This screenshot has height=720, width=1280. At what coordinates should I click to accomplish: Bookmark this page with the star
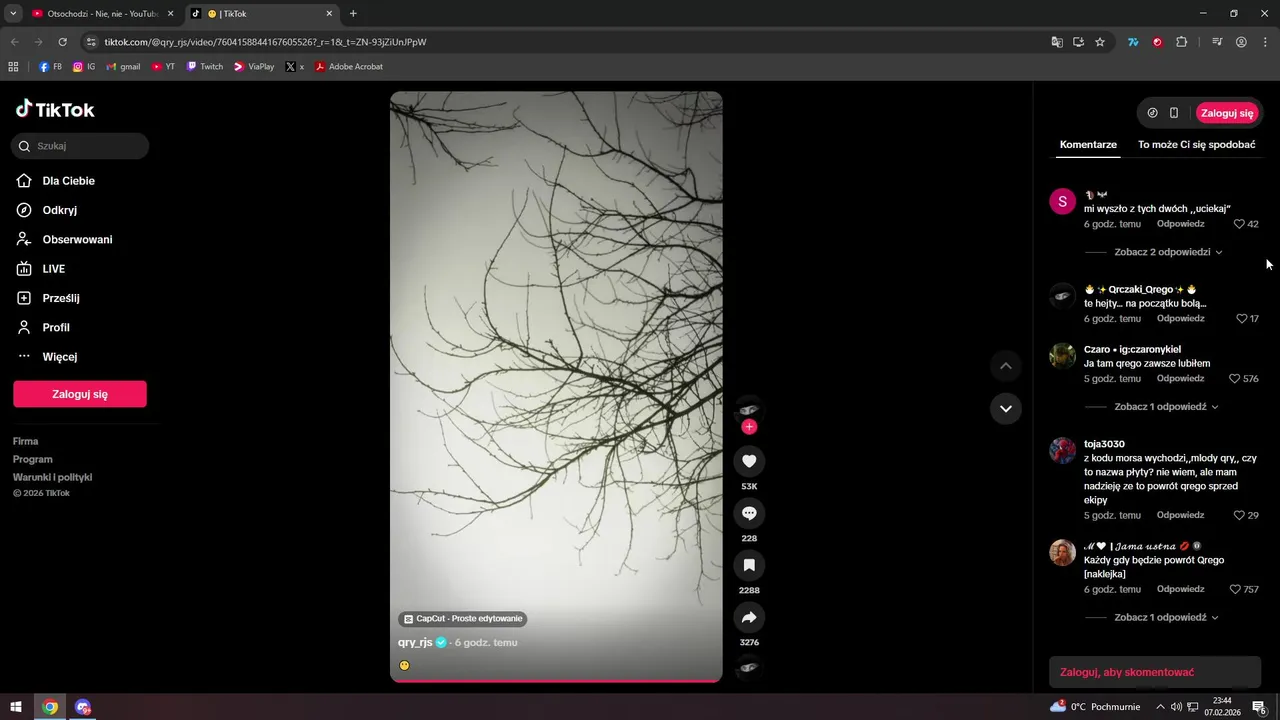click(x=1100, y=42)
